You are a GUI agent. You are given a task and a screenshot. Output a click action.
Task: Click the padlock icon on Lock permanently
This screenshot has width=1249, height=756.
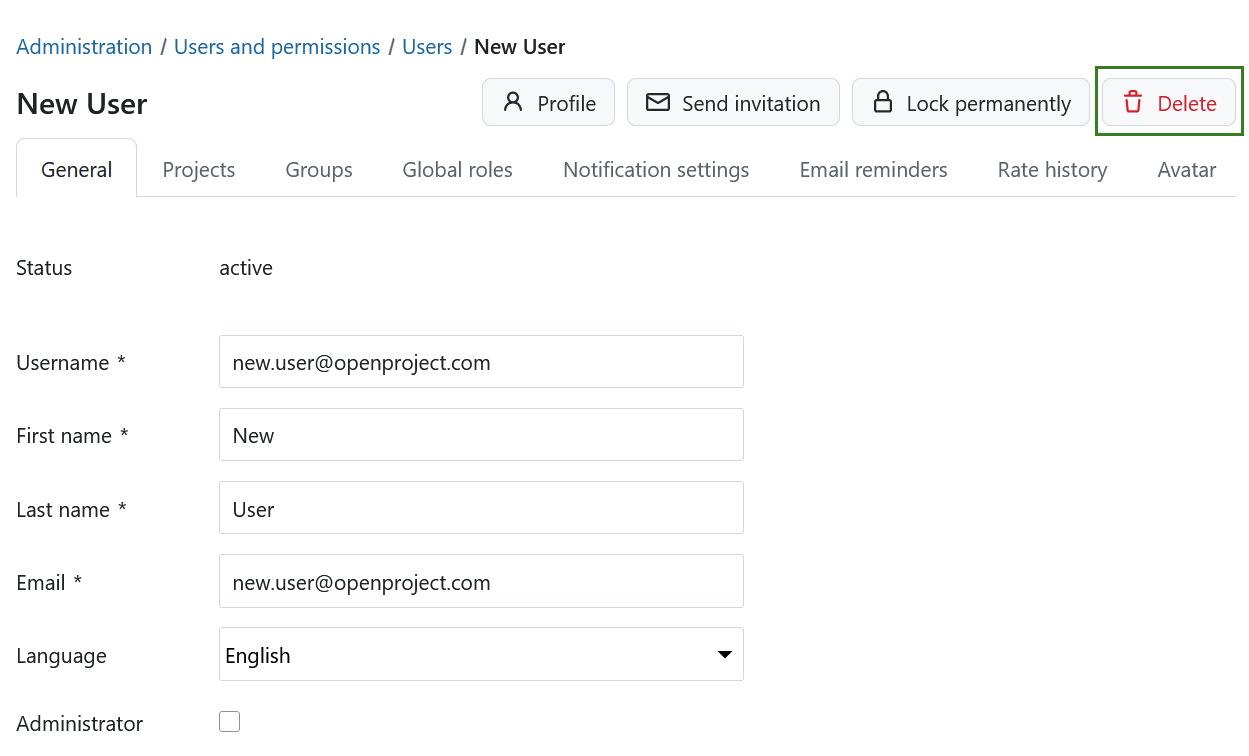[882, 102]
